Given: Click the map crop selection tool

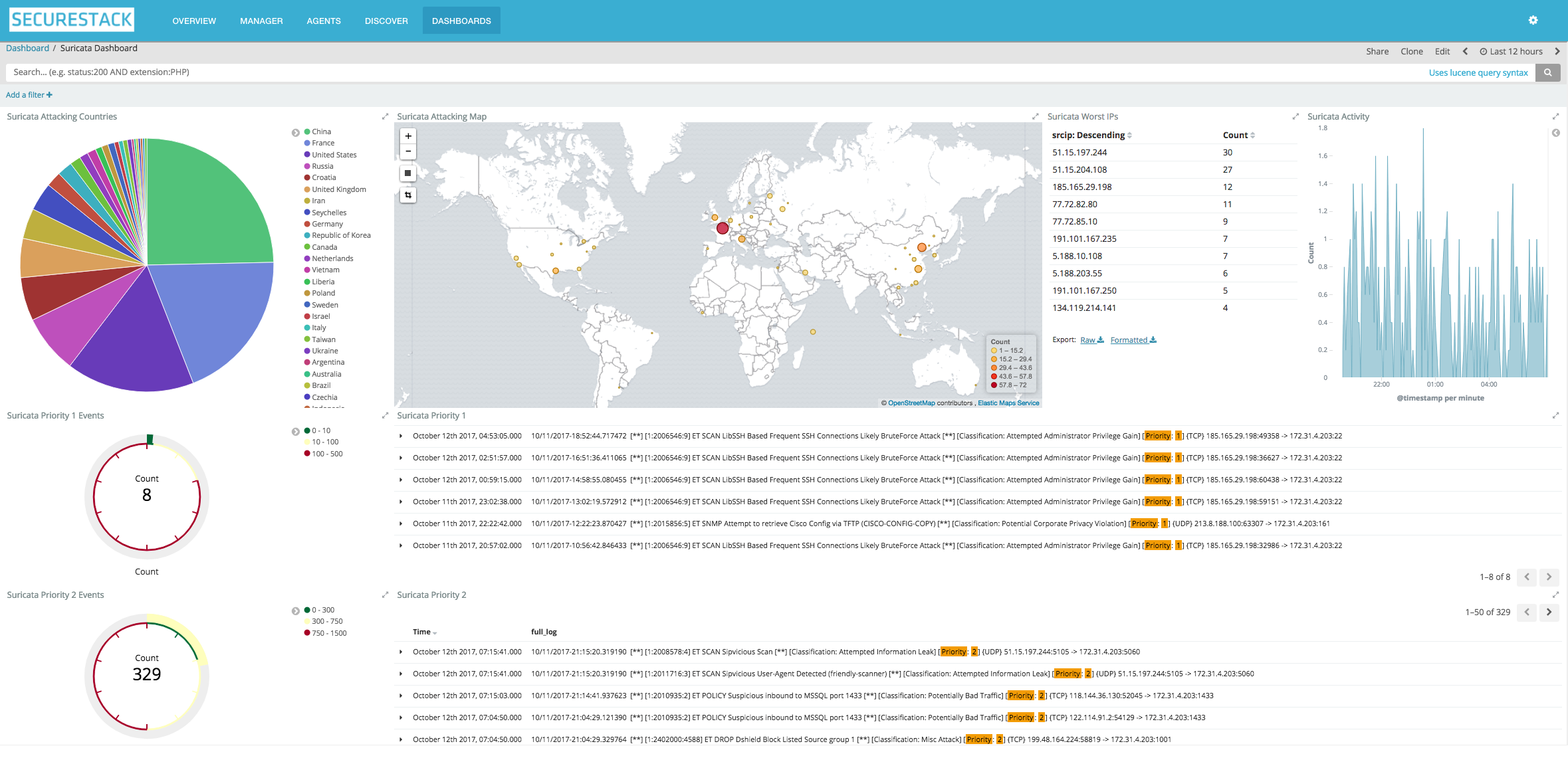Looking at the screenshot, I should pos(408,195).
